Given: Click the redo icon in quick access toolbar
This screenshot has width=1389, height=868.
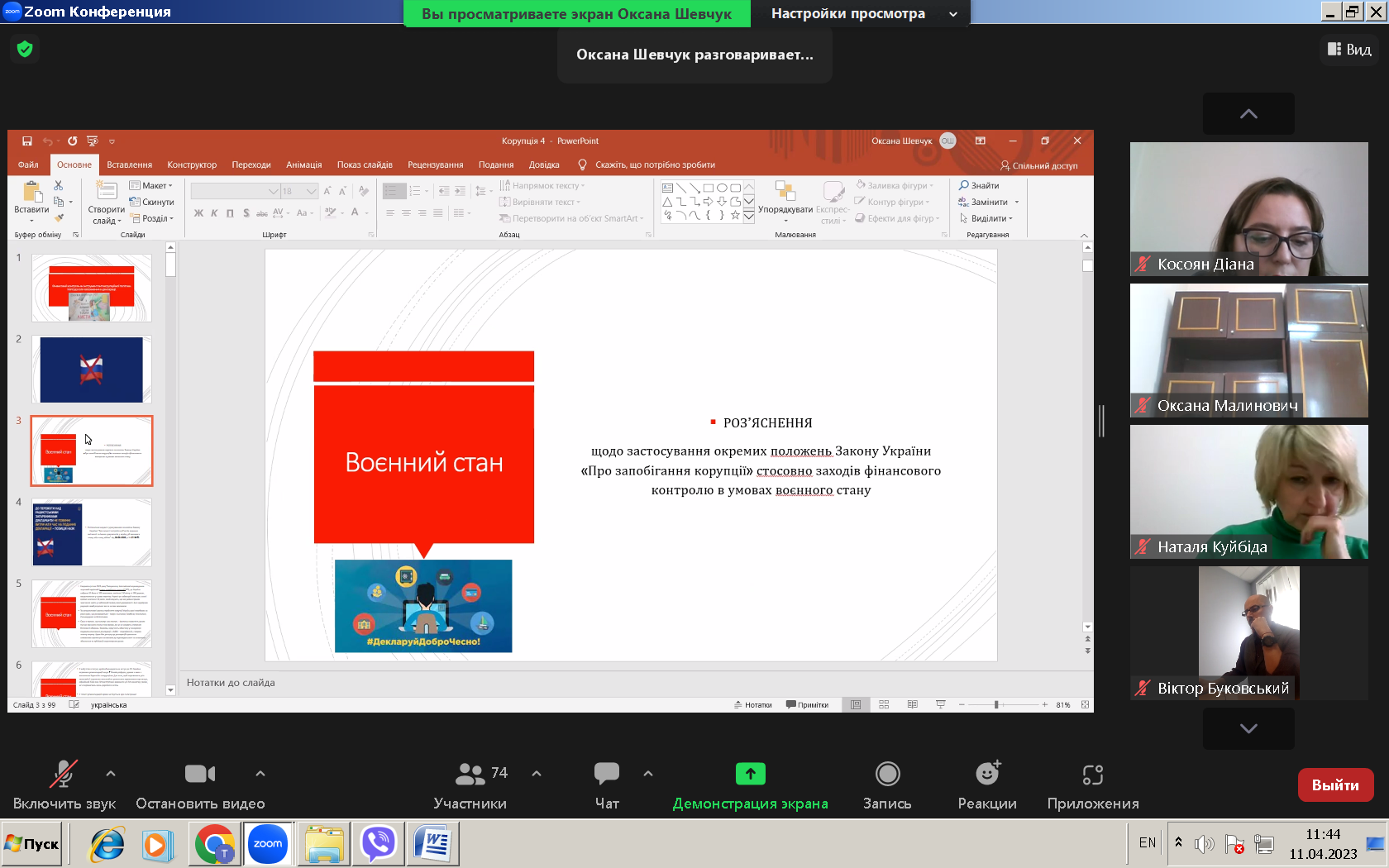Looking at the screenshot, I should coord(72,141).
